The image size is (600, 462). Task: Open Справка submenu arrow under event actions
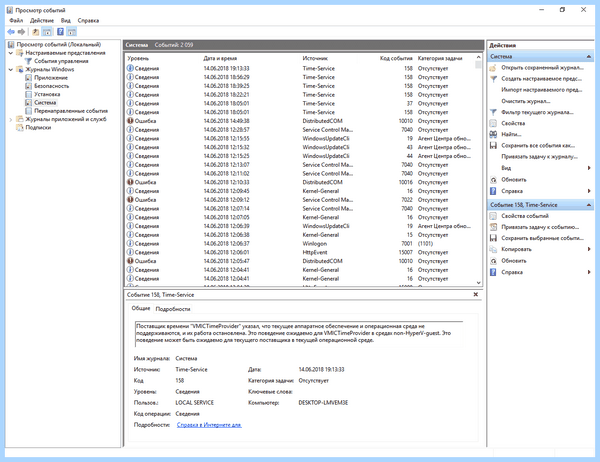(589, 272)
